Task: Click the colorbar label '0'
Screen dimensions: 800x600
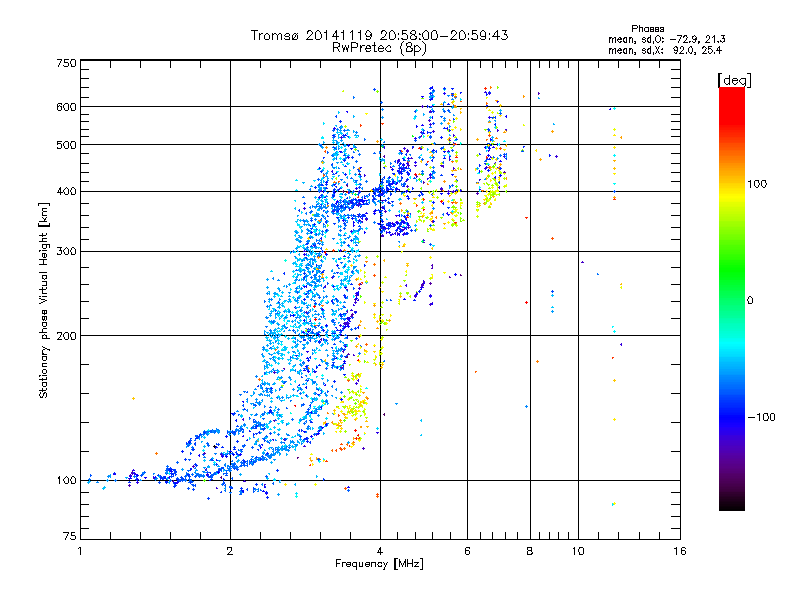Action: pos(750,301)
